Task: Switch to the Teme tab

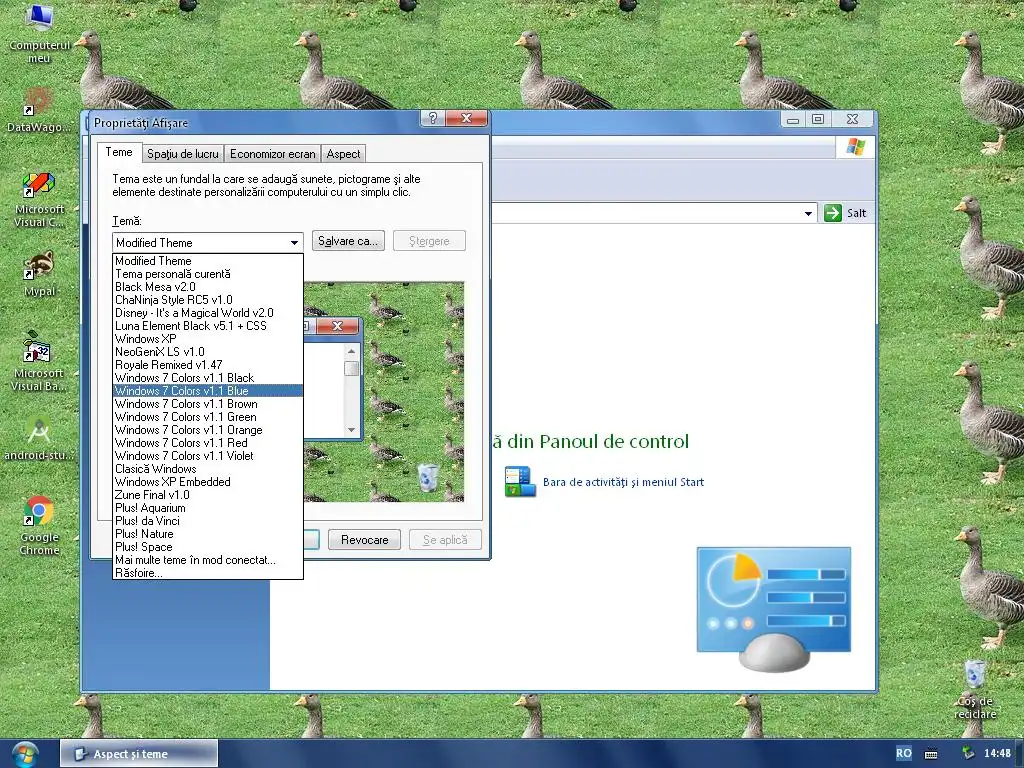Action: click(119, 152)
